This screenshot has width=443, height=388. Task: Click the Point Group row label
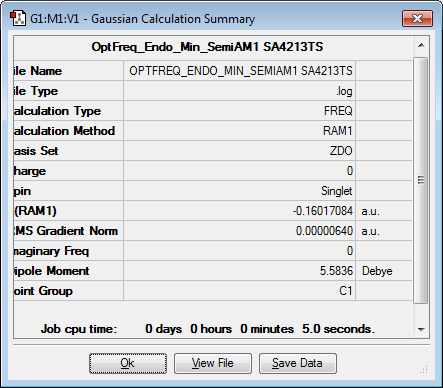[x=43, y=291]
